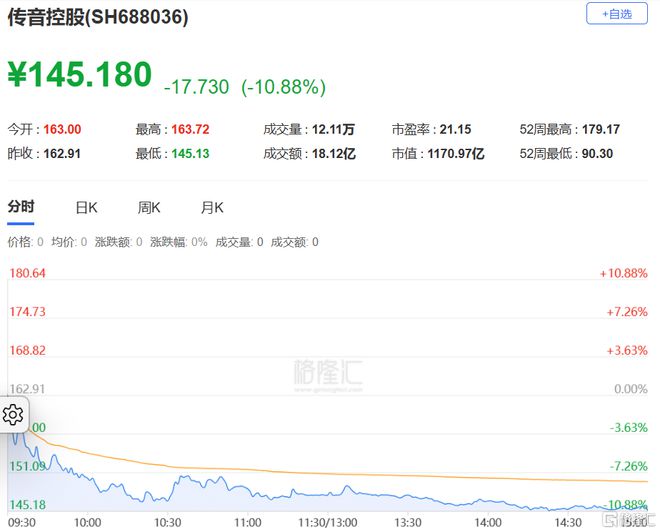Select the stock title 传音控股(SH688036)
The width and height of the screenshot is (660, 532).
(98, 18)
